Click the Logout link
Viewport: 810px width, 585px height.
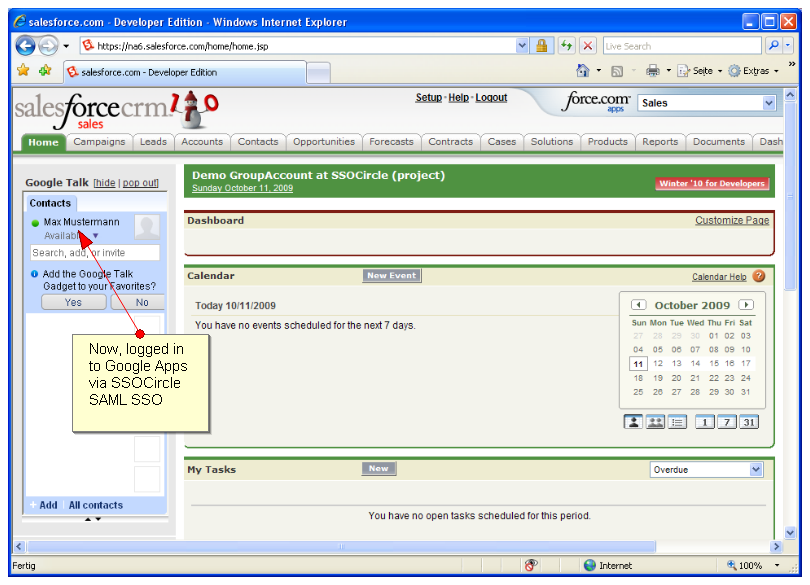pyautogui.click(x=491, y=98)
